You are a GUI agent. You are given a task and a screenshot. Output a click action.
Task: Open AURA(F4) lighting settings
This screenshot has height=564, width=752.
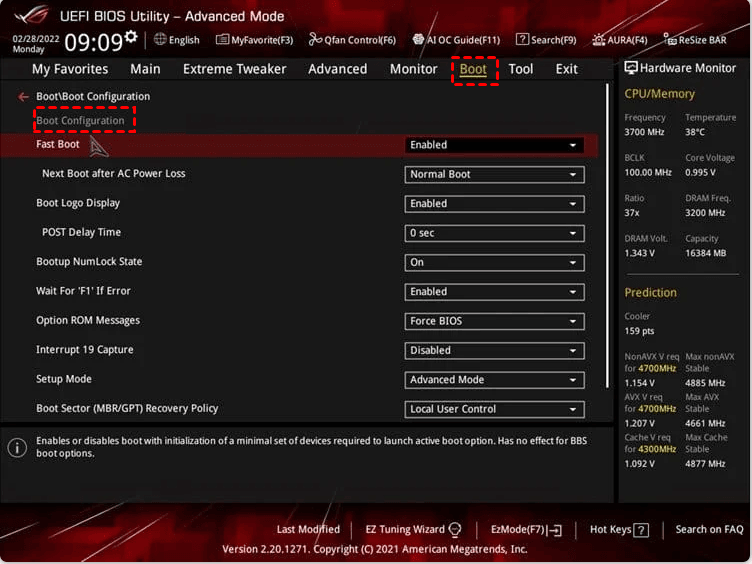pyautogui.click(x=620, y=40)
